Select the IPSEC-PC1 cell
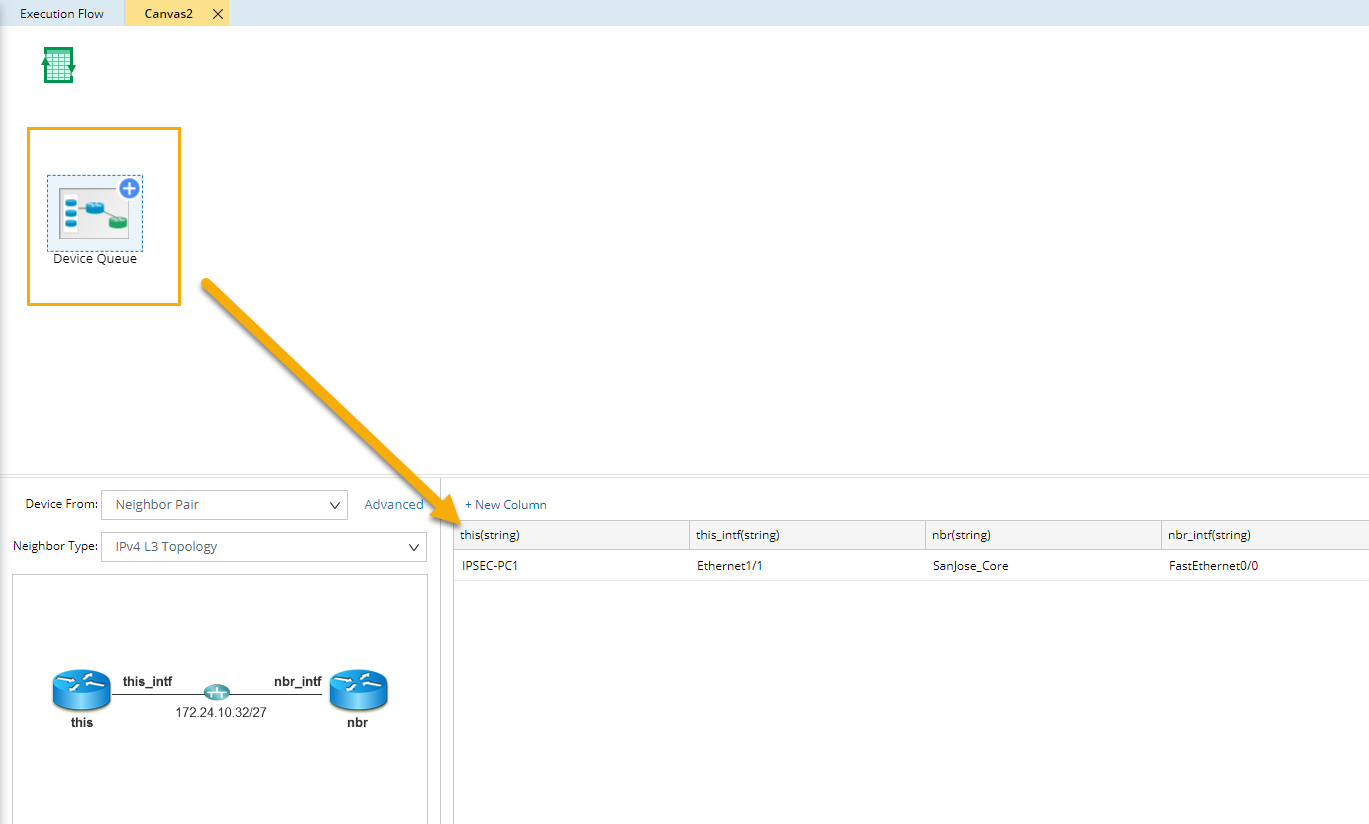1369x824 pixels. (x=490, y=566)
